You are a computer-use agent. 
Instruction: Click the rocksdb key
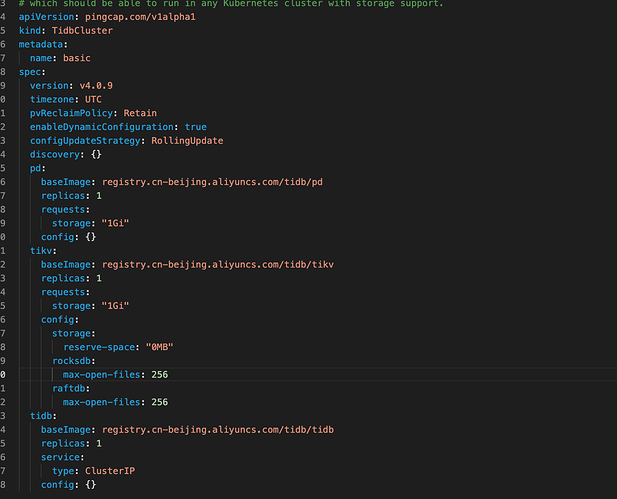coord(71,361)
